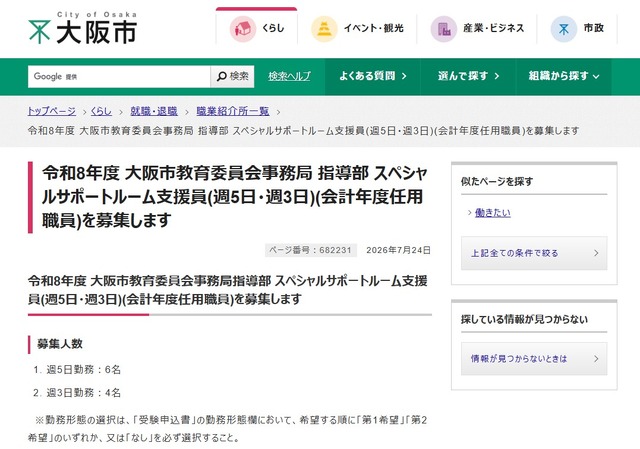Click the magnifying glass search icon
The image size is (640, 449).
[221, 76]
